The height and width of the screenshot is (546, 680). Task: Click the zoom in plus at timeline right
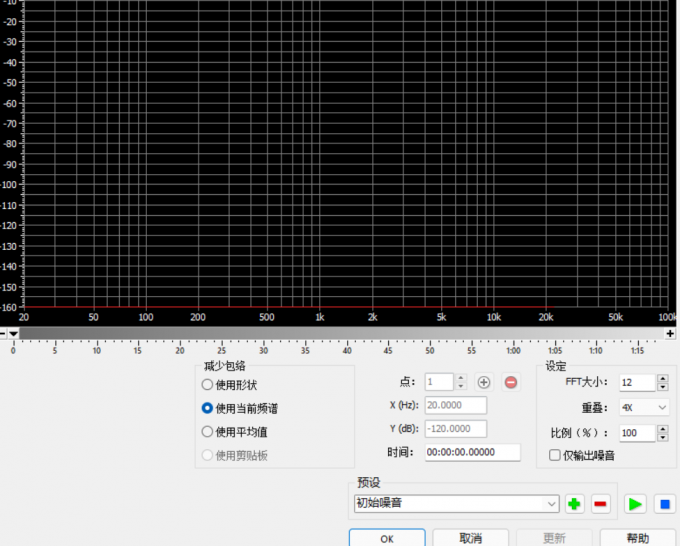click(x=671, y=333)
